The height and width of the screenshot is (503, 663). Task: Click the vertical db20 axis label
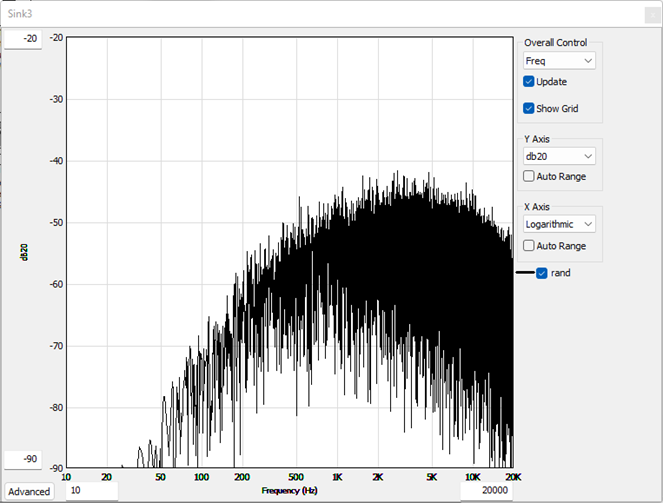click(x=23, y=254)
